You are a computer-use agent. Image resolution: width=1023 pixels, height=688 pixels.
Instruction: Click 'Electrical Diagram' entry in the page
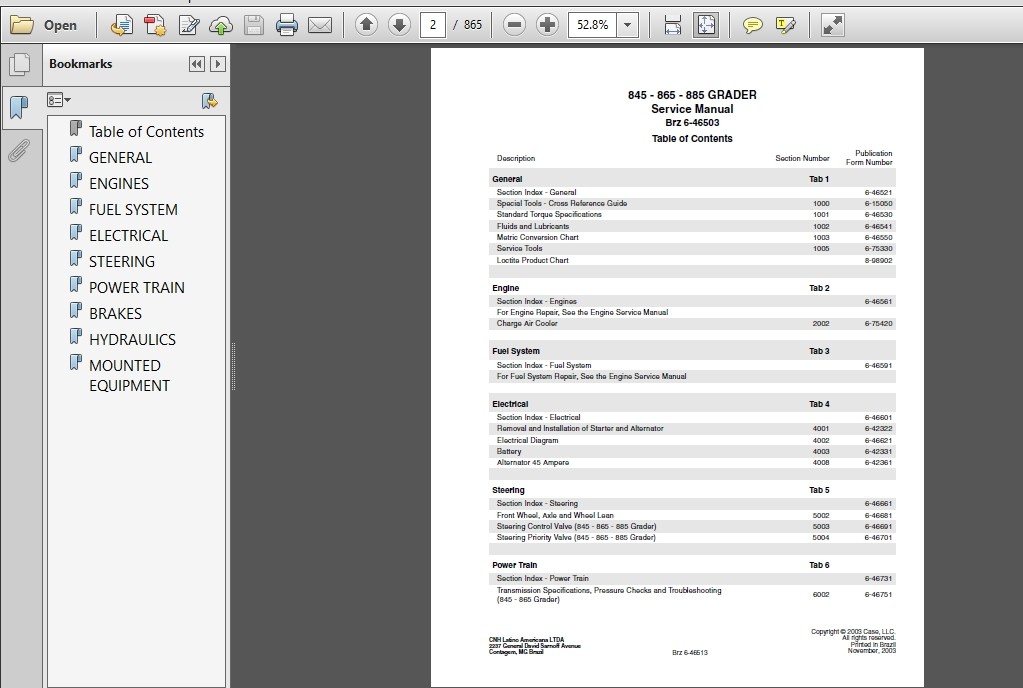pyautogui.click(x=527, y=441)
